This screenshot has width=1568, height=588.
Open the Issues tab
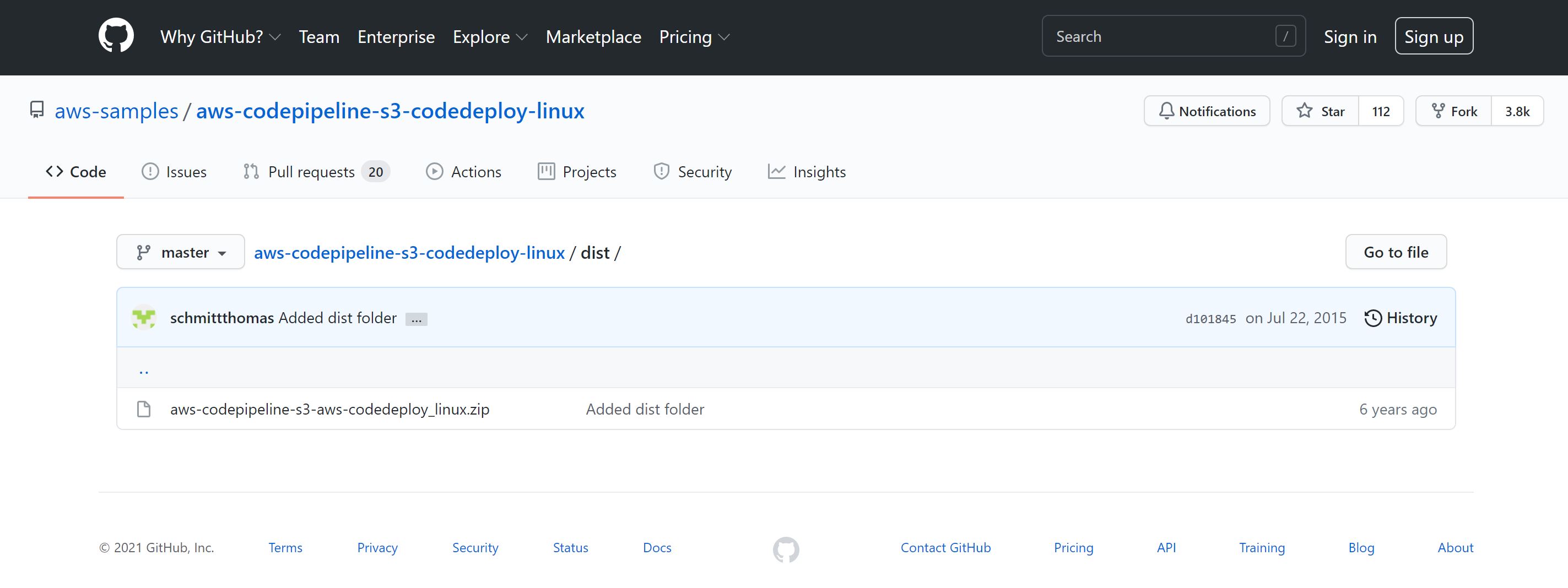pos(174,172)
